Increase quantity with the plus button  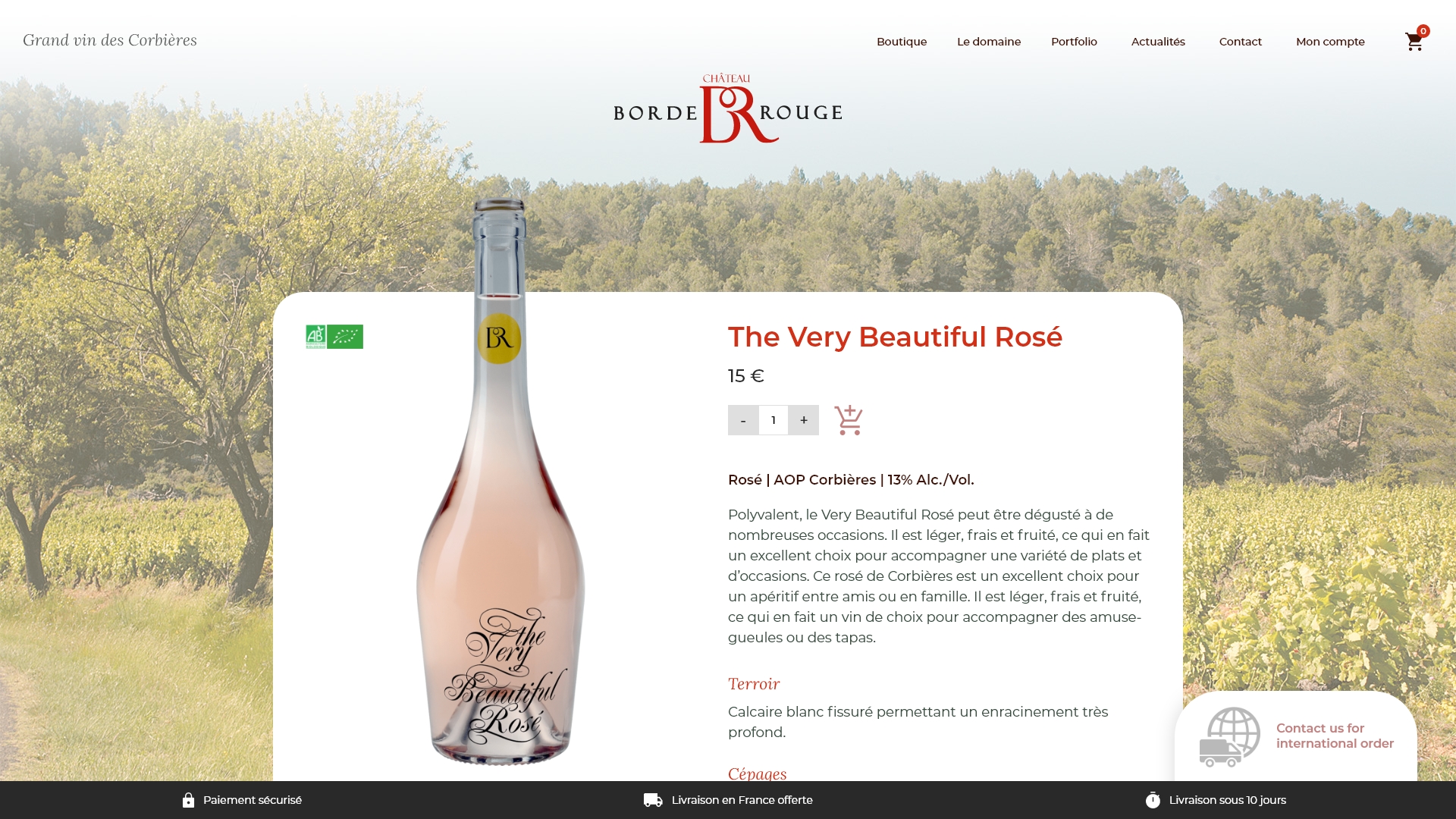(x=804, y=420)
